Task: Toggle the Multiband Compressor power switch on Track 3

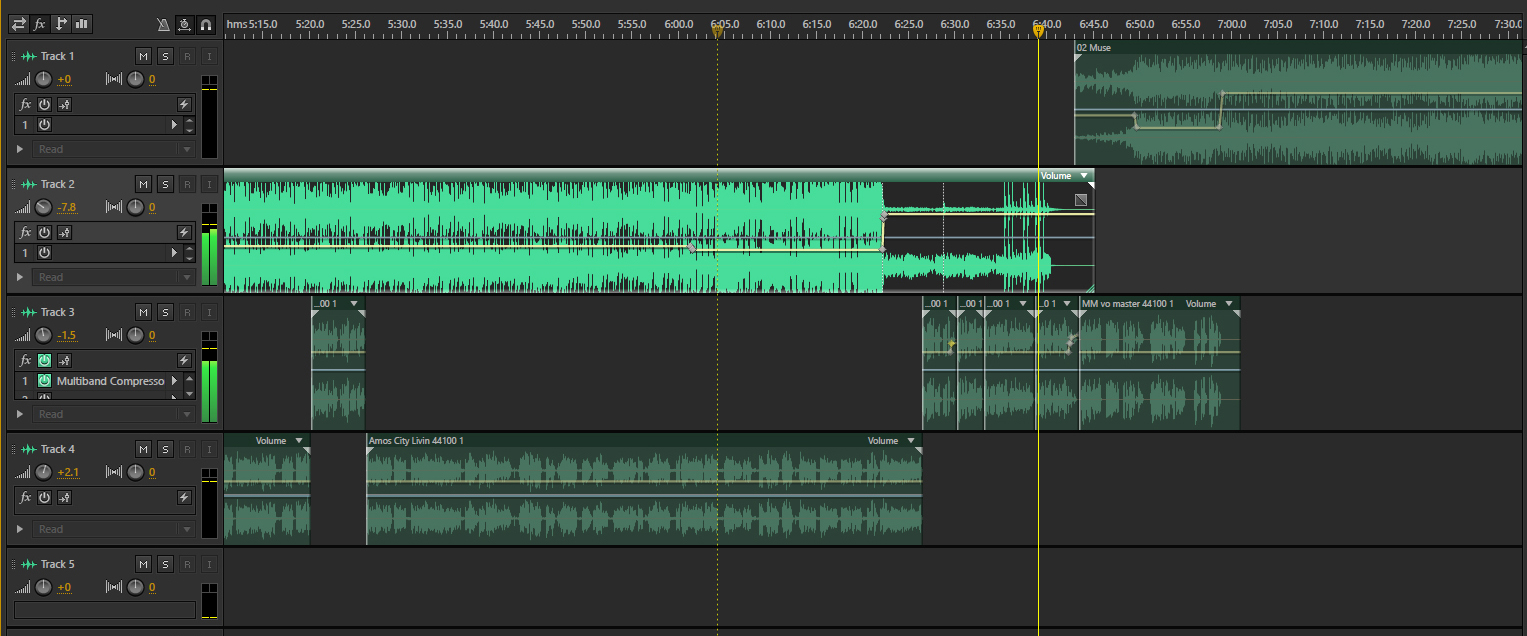Action: pyautogui.click(x=44, y=381)
